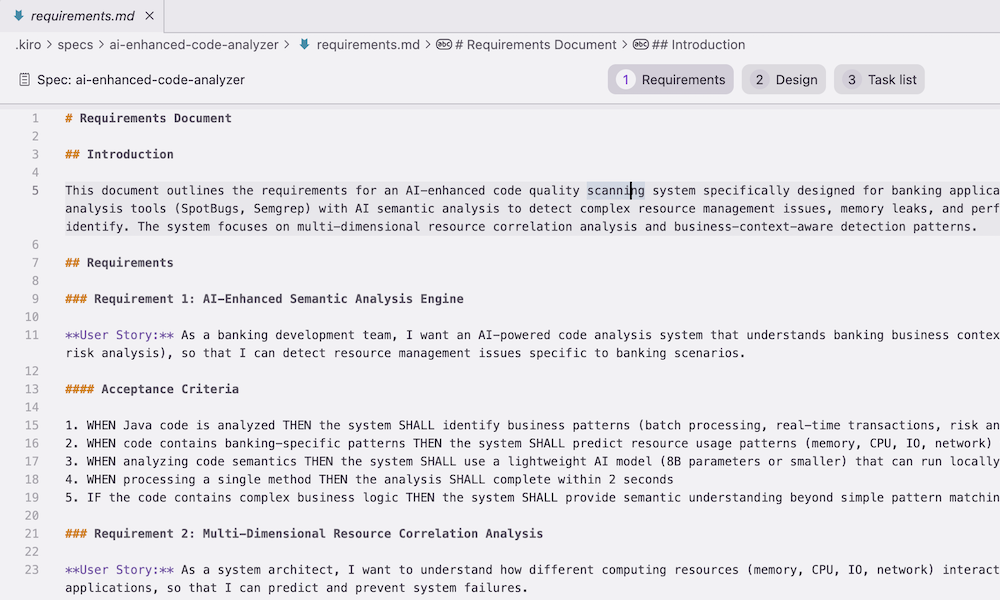Click line number 9 in the gutter
1000x600 pixels.
(x=35, y=299)
